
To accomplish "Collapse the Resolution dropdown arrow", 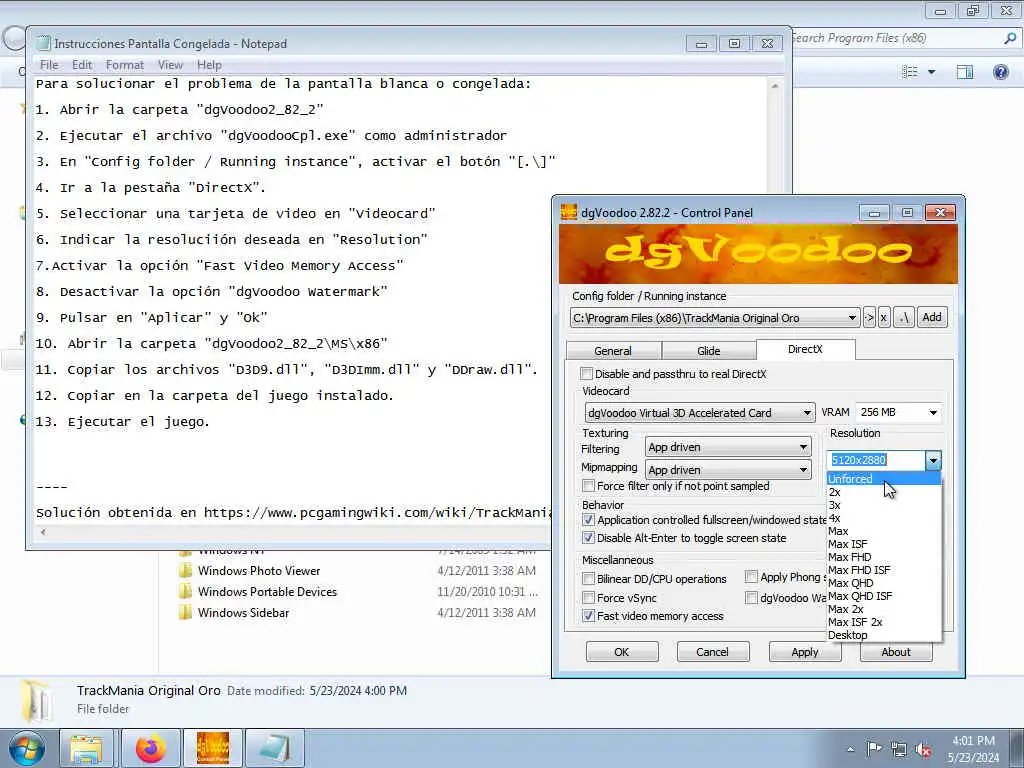I will (933, 460).
